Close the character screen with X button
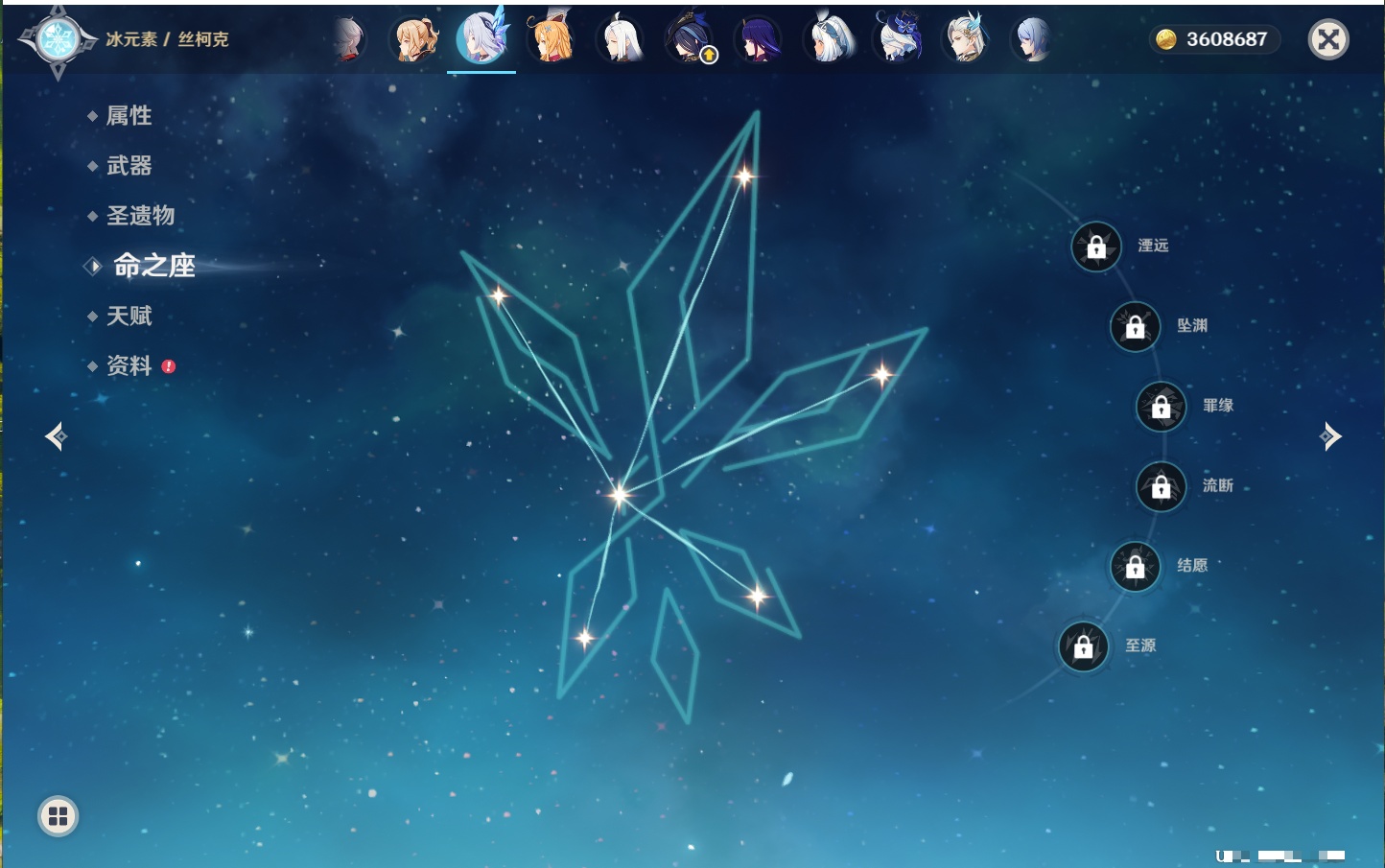The height and width of the screenshot is (868, 1385). point(1328,39)
